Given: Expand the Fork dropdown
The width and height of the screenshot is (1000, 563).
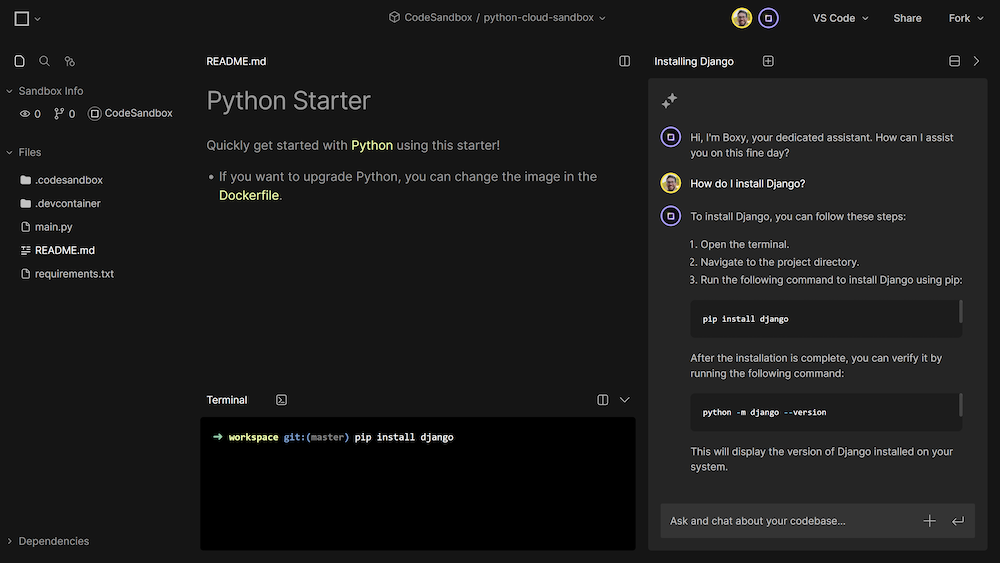Looking at the screenshot, I should [x=965, y=18].
